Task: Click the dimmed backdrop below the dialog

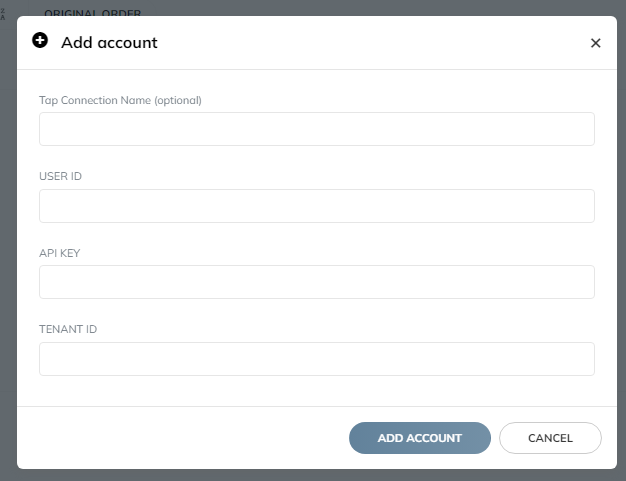Action: (x=313, y=475)
